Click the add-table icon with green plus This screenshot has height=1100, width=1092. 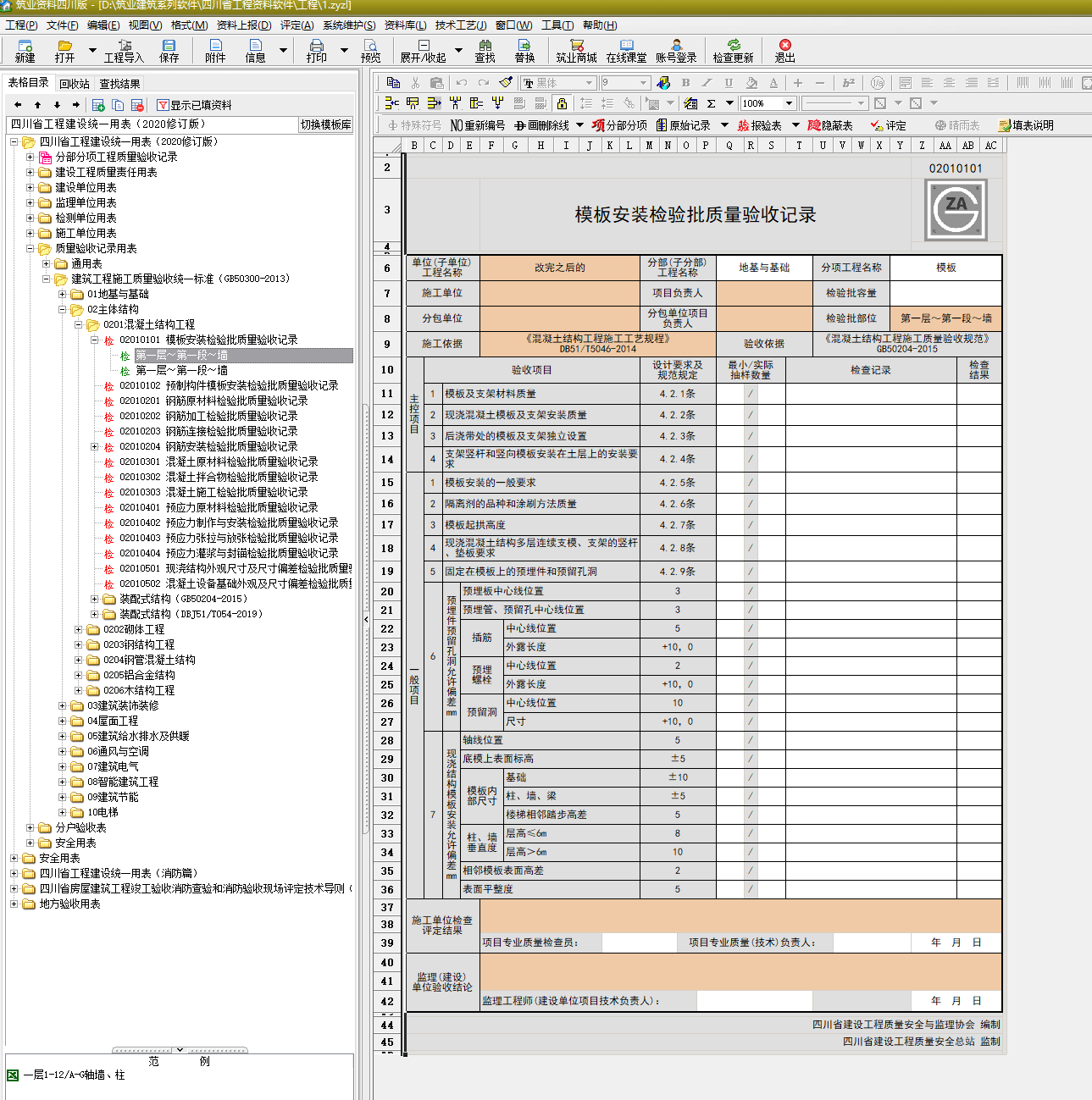coord(98,105)
